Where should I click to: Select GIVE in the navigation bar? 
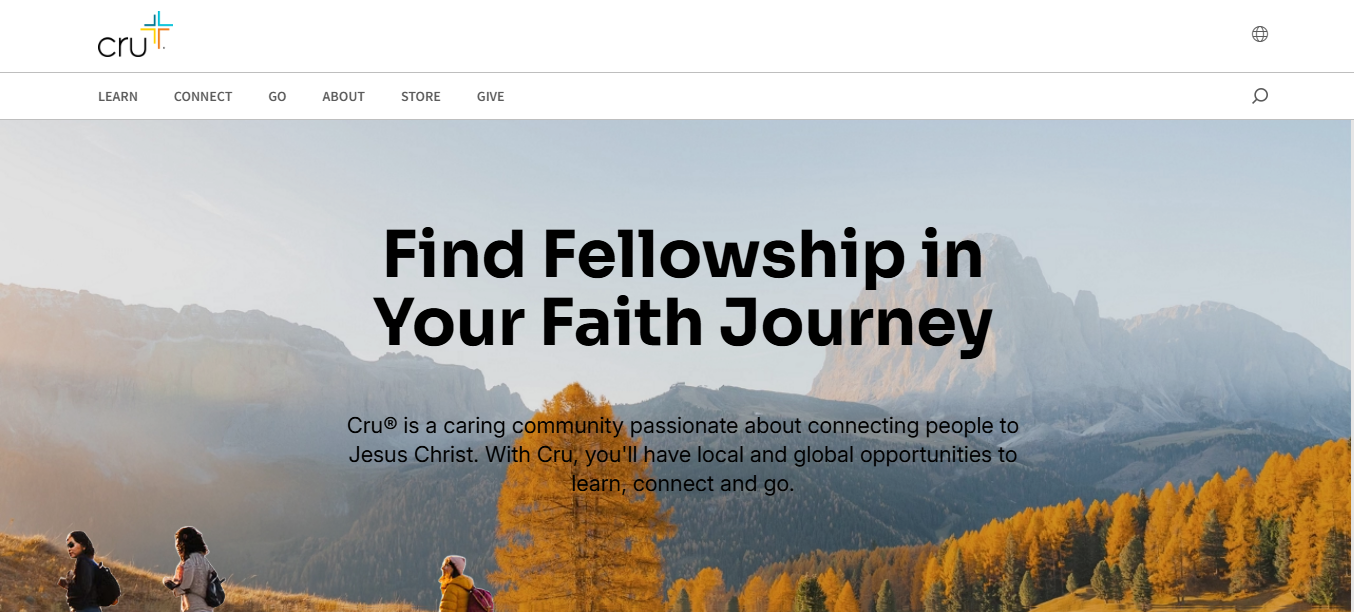point(490,97)
